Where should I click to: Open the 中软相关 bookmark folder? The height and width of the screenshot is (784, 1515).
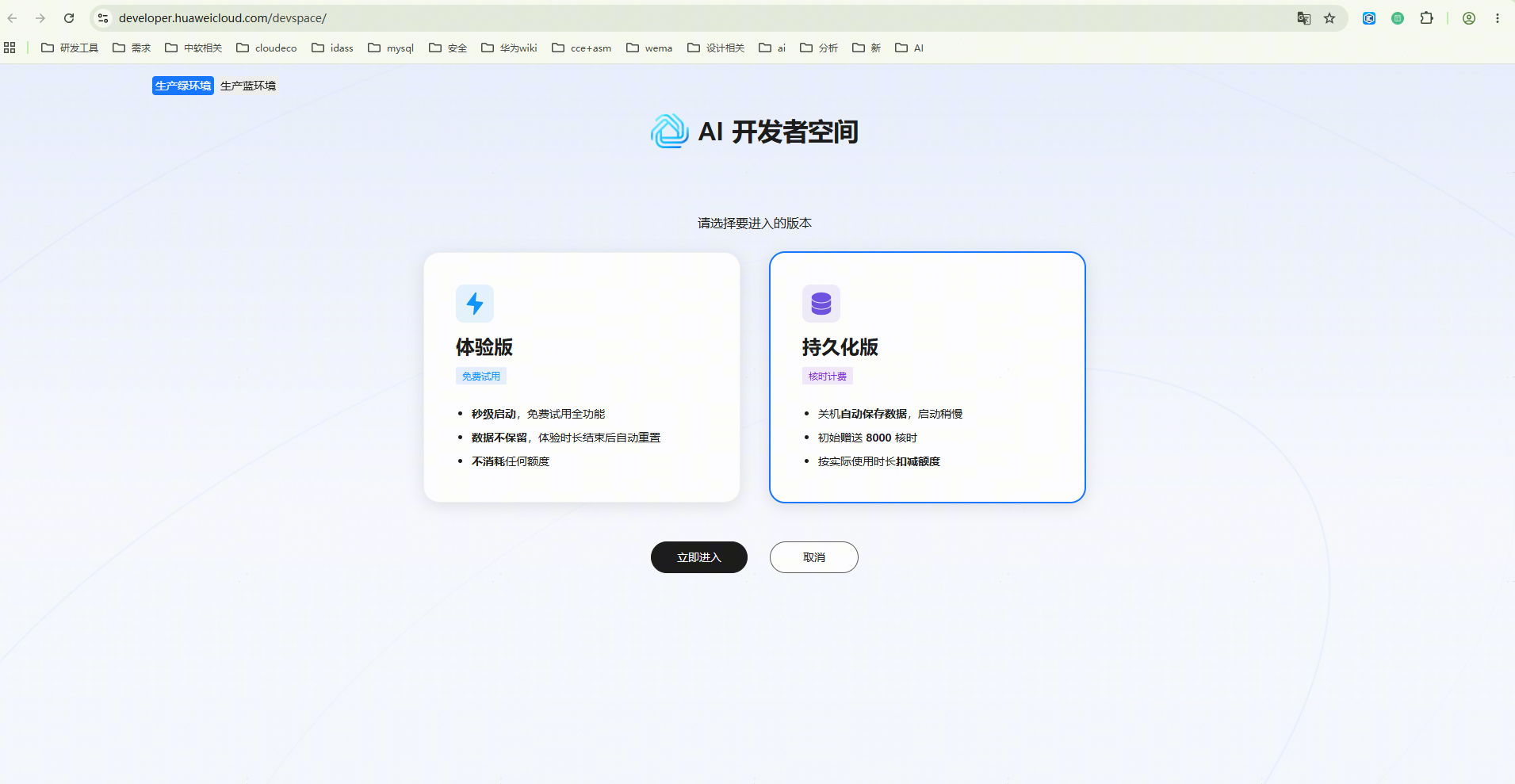pos(193,48)
